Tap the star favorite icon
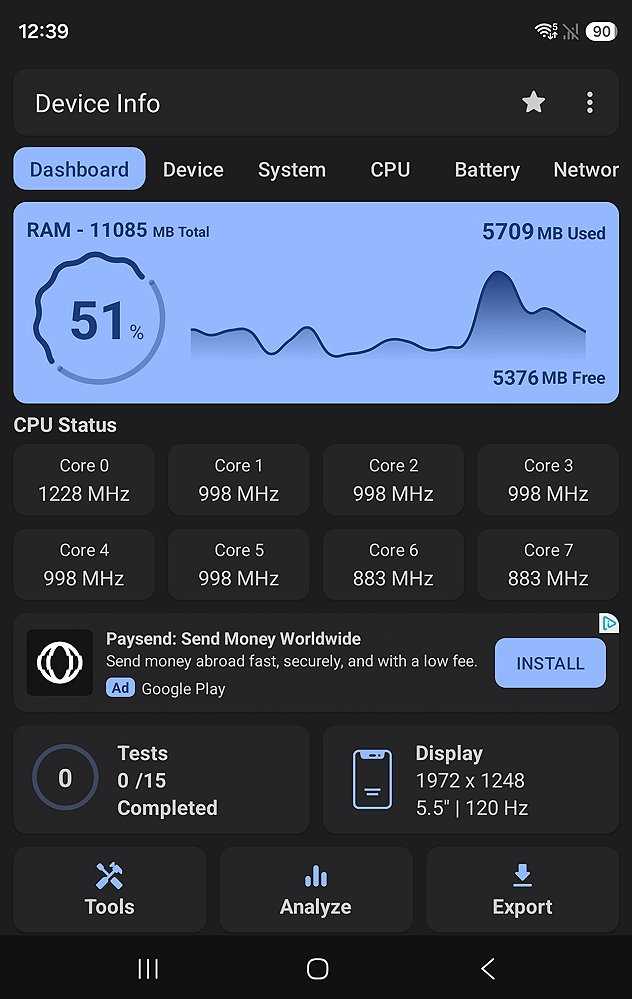Image resolution: width=632 pixels, height=999 pixels. [x=533, y=102]
